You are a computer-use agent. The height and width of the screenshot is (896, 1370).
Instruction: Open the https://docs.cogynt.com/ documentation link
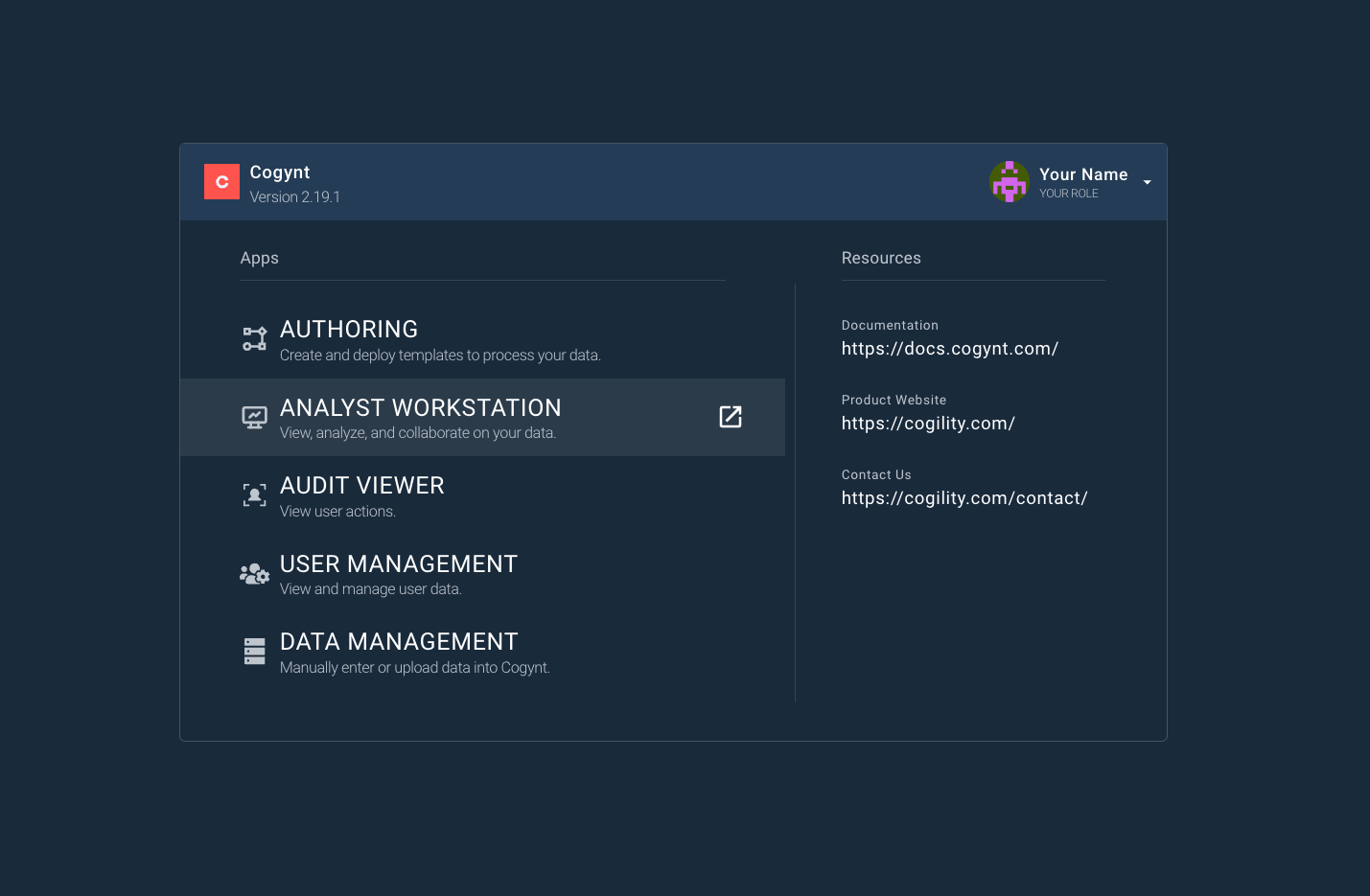pyautogui.click(x=950, y=349)
